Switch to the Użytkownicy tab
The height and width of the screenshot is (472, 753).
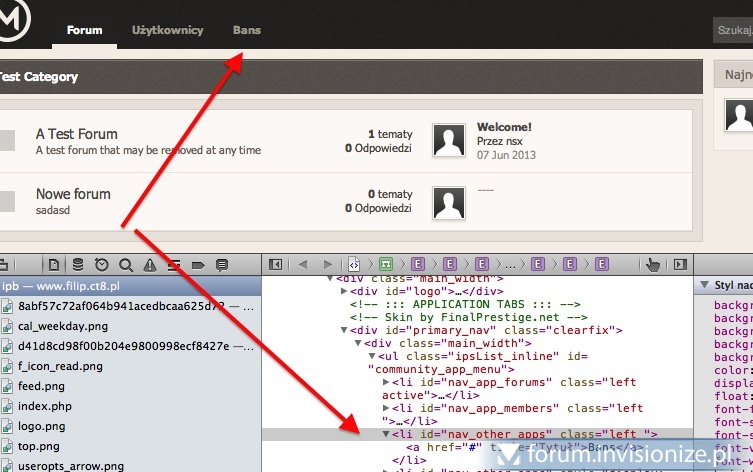[167, 30]
